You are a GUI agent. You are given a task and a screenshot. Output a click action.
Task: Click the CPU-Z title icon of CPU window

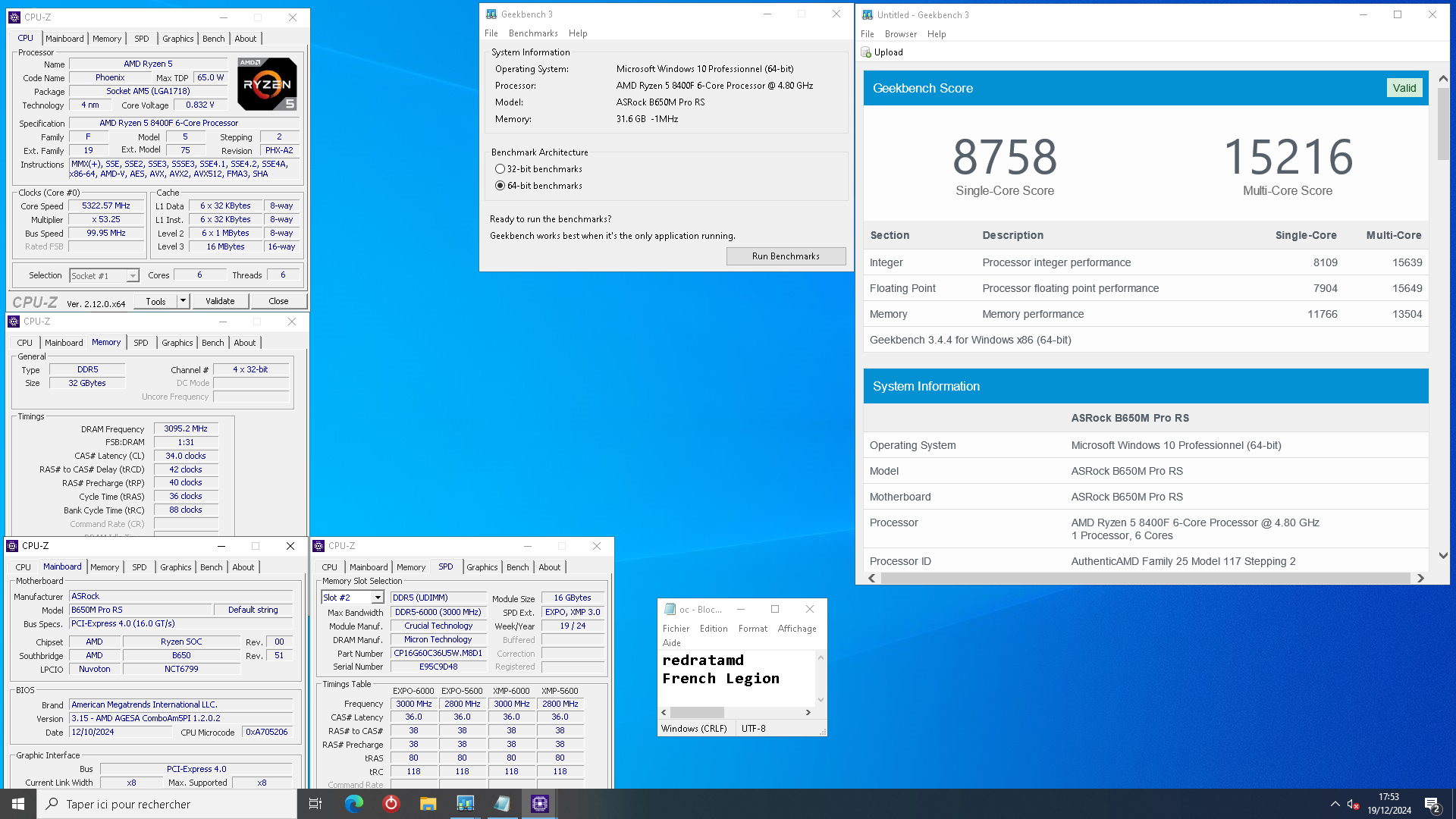(14, 17)
